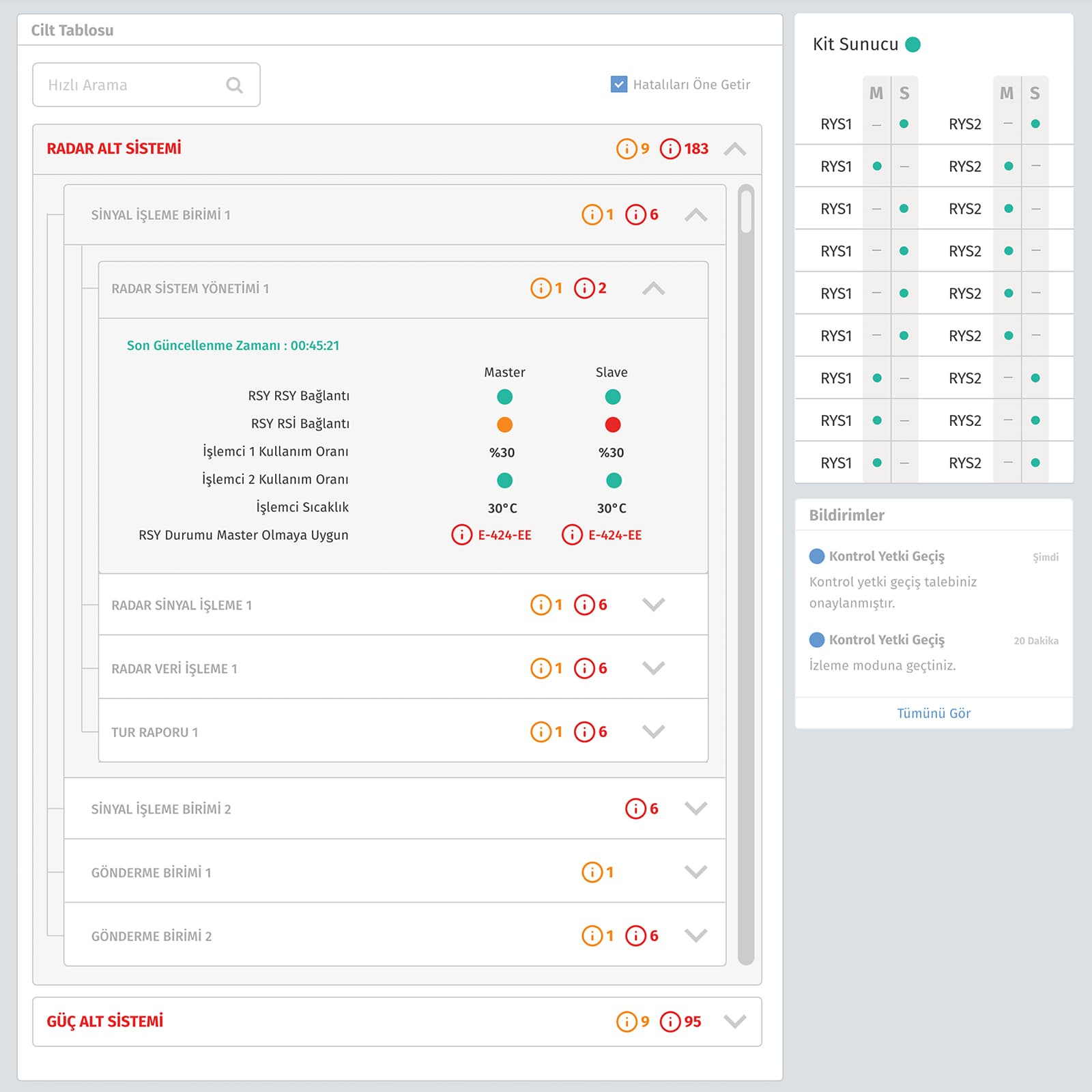This screenshot has height=1092, width=1092.
Task: Click red error icon on SİNYAL İŞLEME BİRİMİ 2
Action: [635, 809]
